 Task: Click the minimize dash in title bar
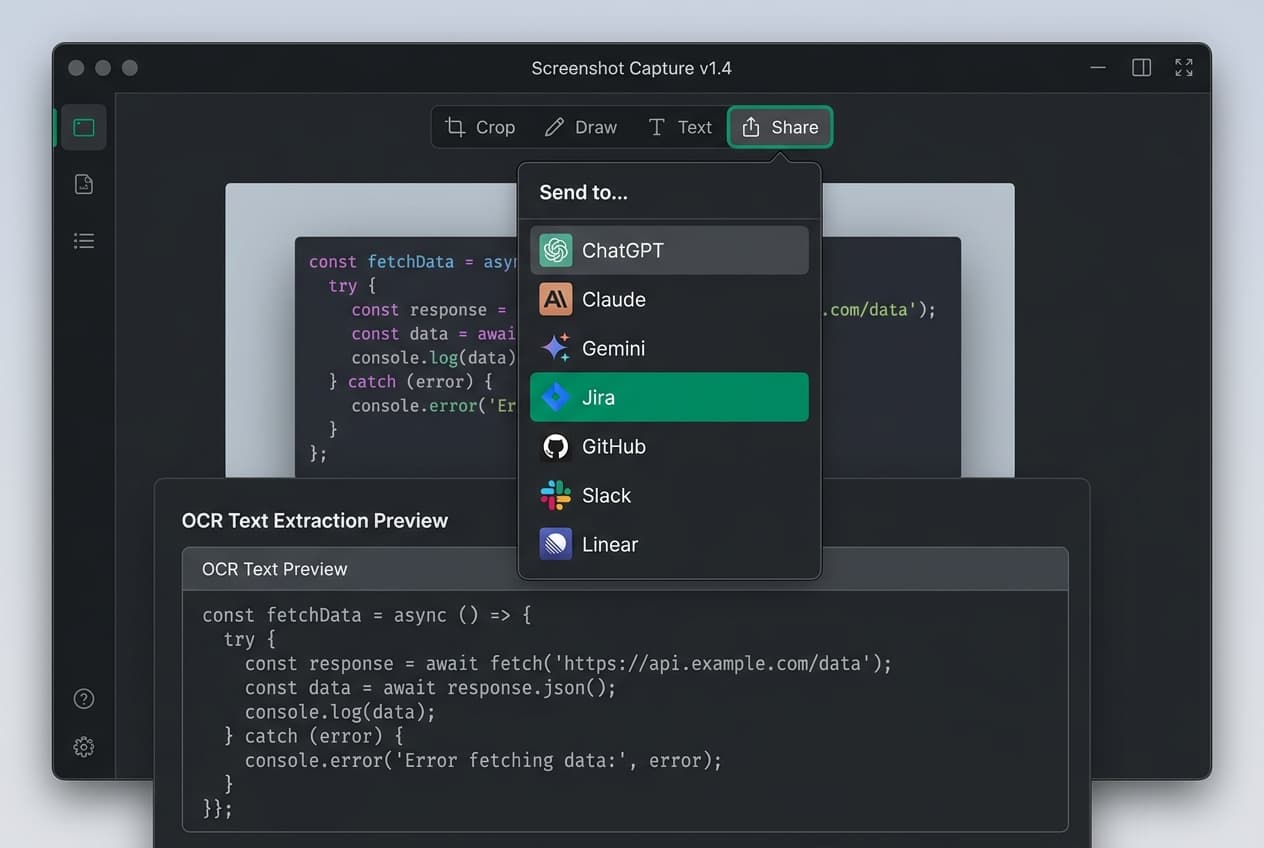[1098, 68]
